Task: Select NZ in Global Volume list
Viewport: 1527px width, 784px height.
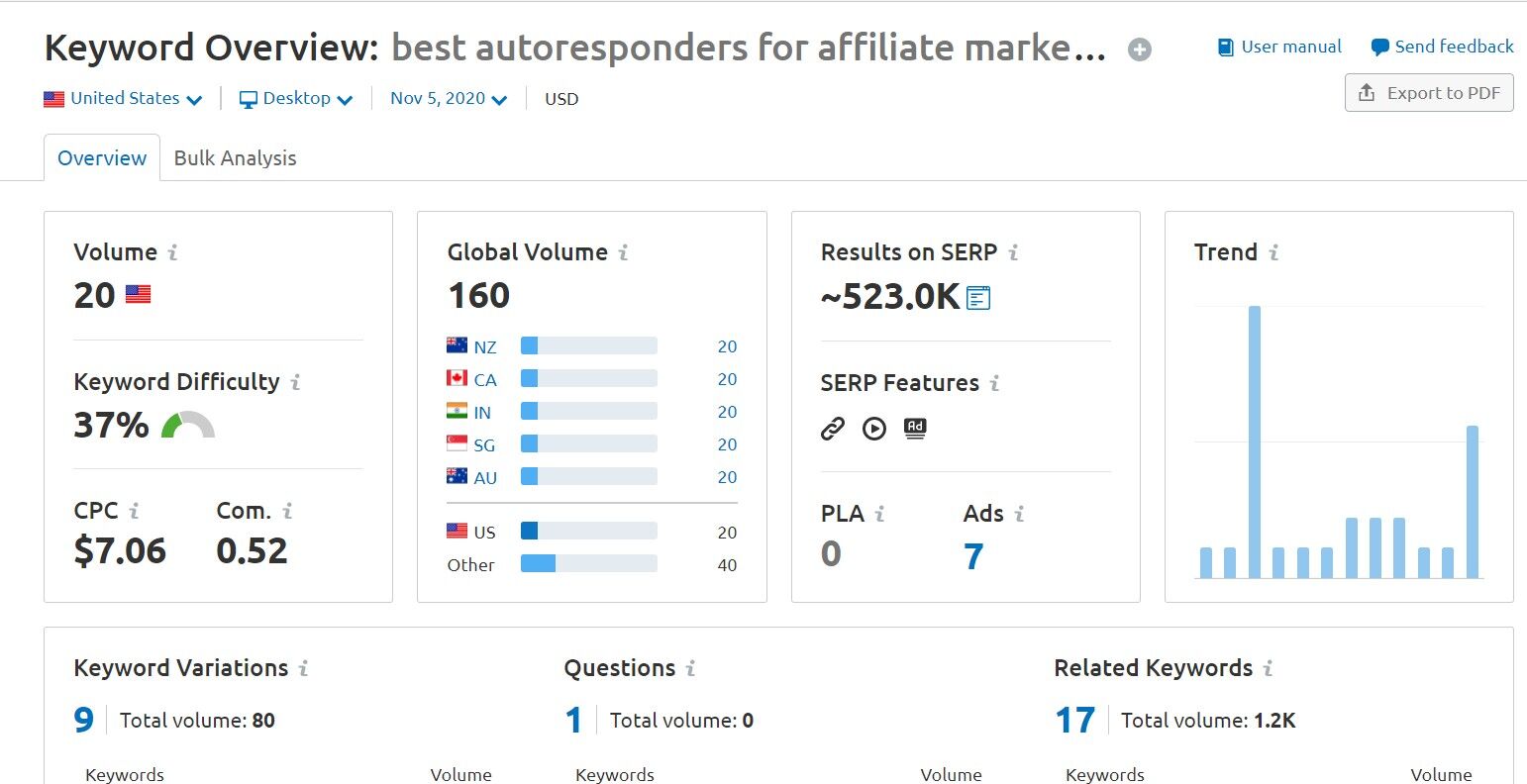Action: (x=485, y=347)
